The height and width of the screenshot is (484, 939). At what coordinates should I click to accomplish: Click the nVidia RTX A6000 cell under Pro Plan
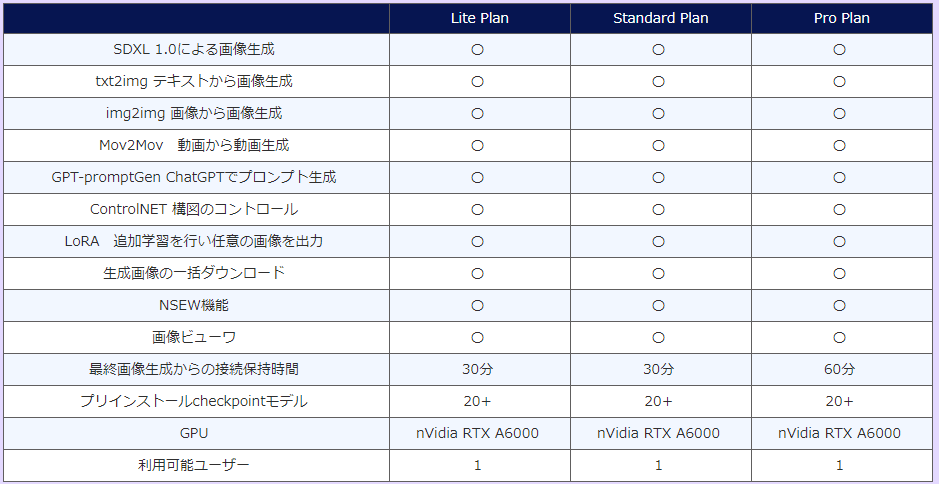point(840,433)
